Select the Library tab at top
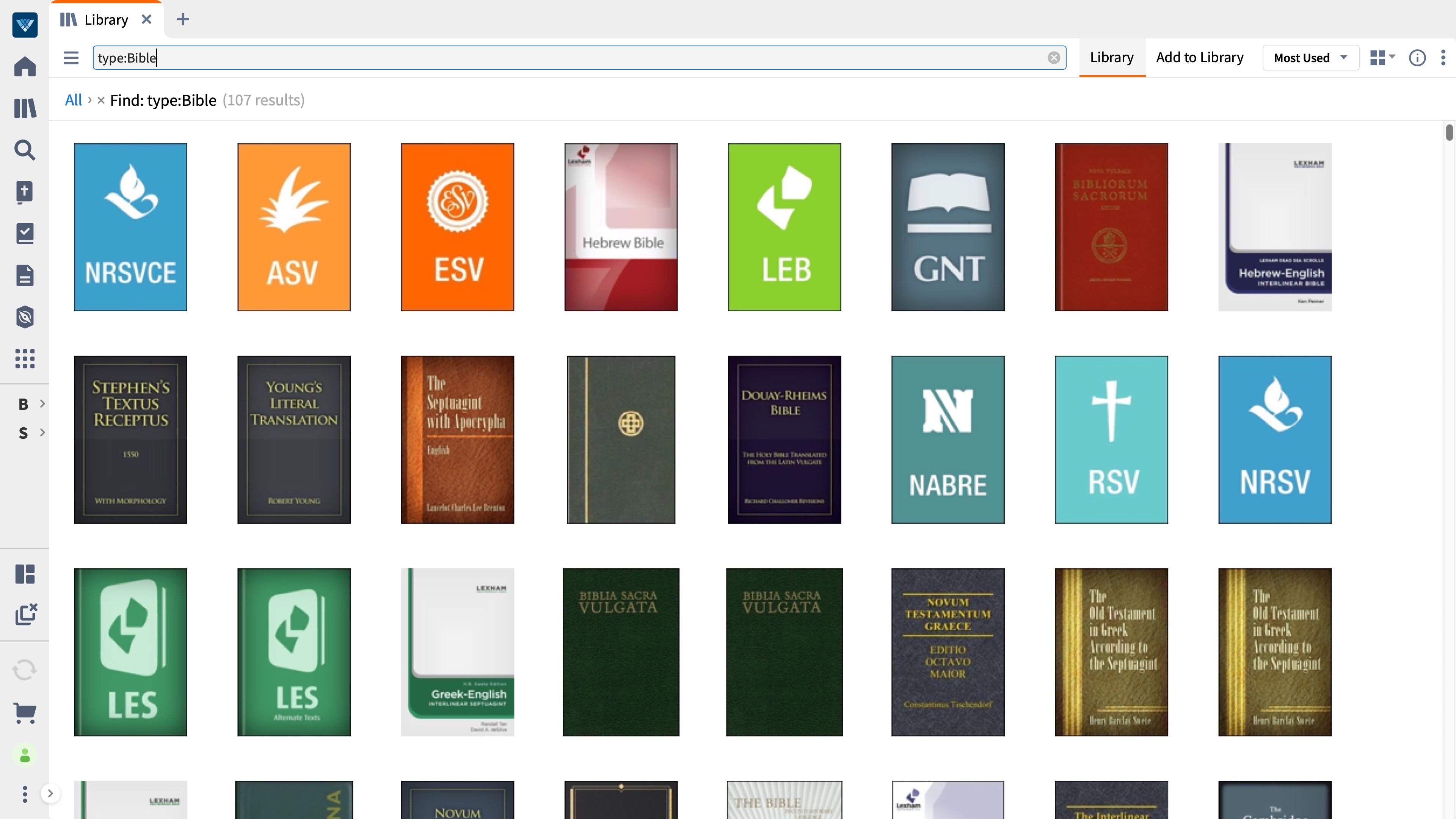 pos(106,20)
